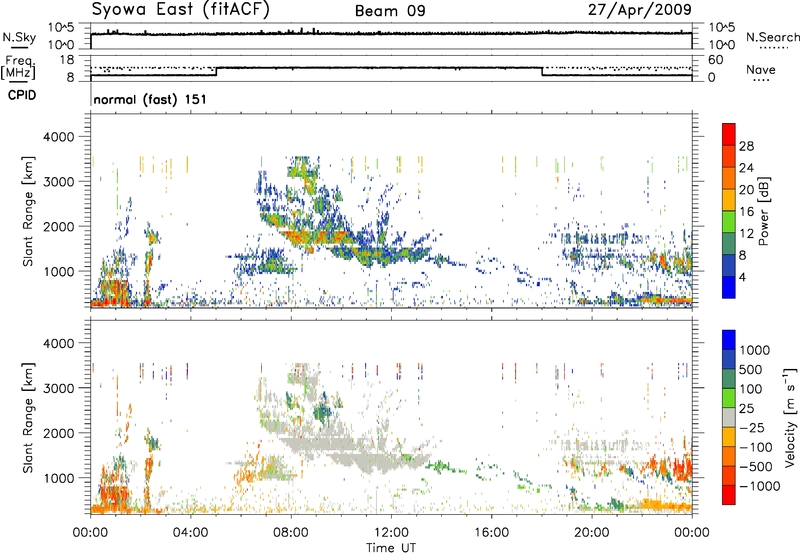Select the '3000' tick on the Velocity panel

tap(58, 388)
